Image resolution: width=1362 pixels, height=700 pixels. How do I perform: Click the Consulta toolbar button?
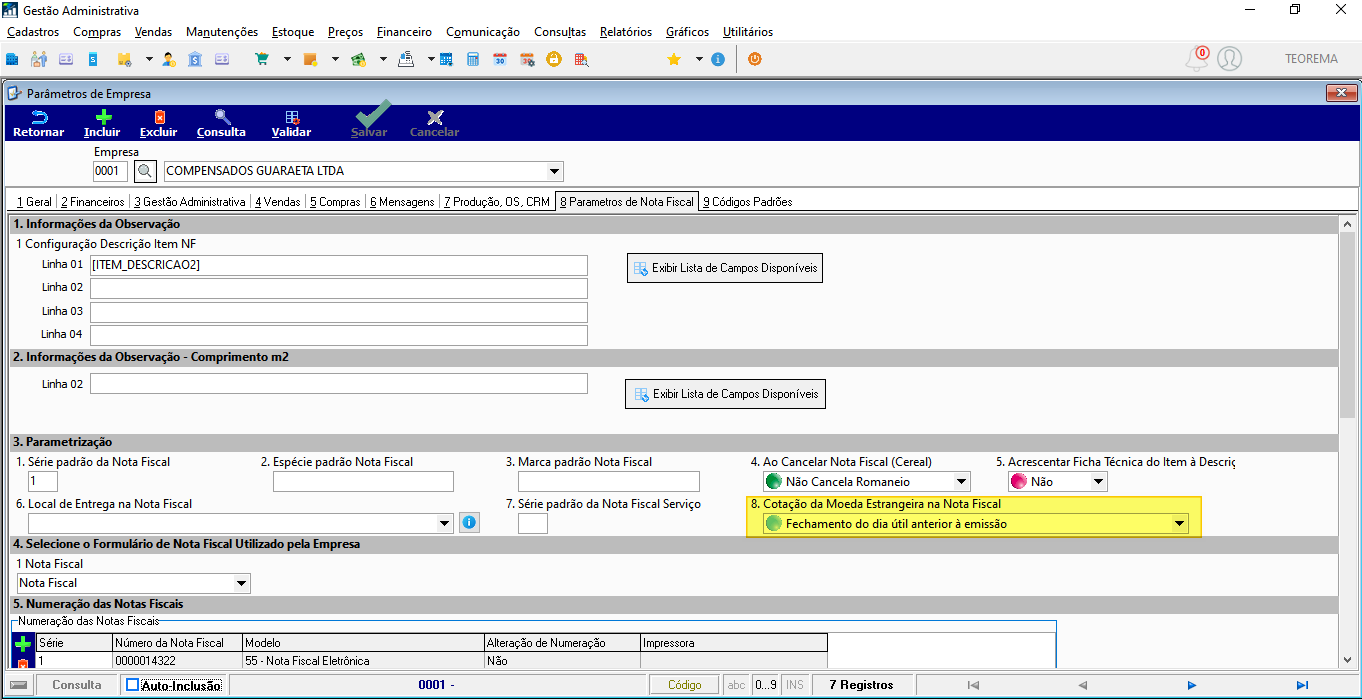221,124
